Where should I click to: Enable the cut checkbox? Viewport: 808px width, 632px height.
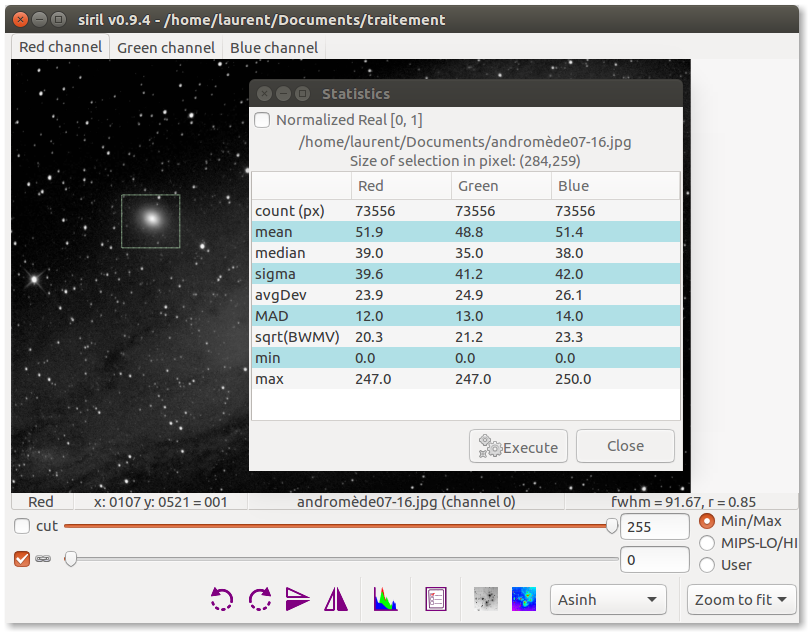click(22, 526)
